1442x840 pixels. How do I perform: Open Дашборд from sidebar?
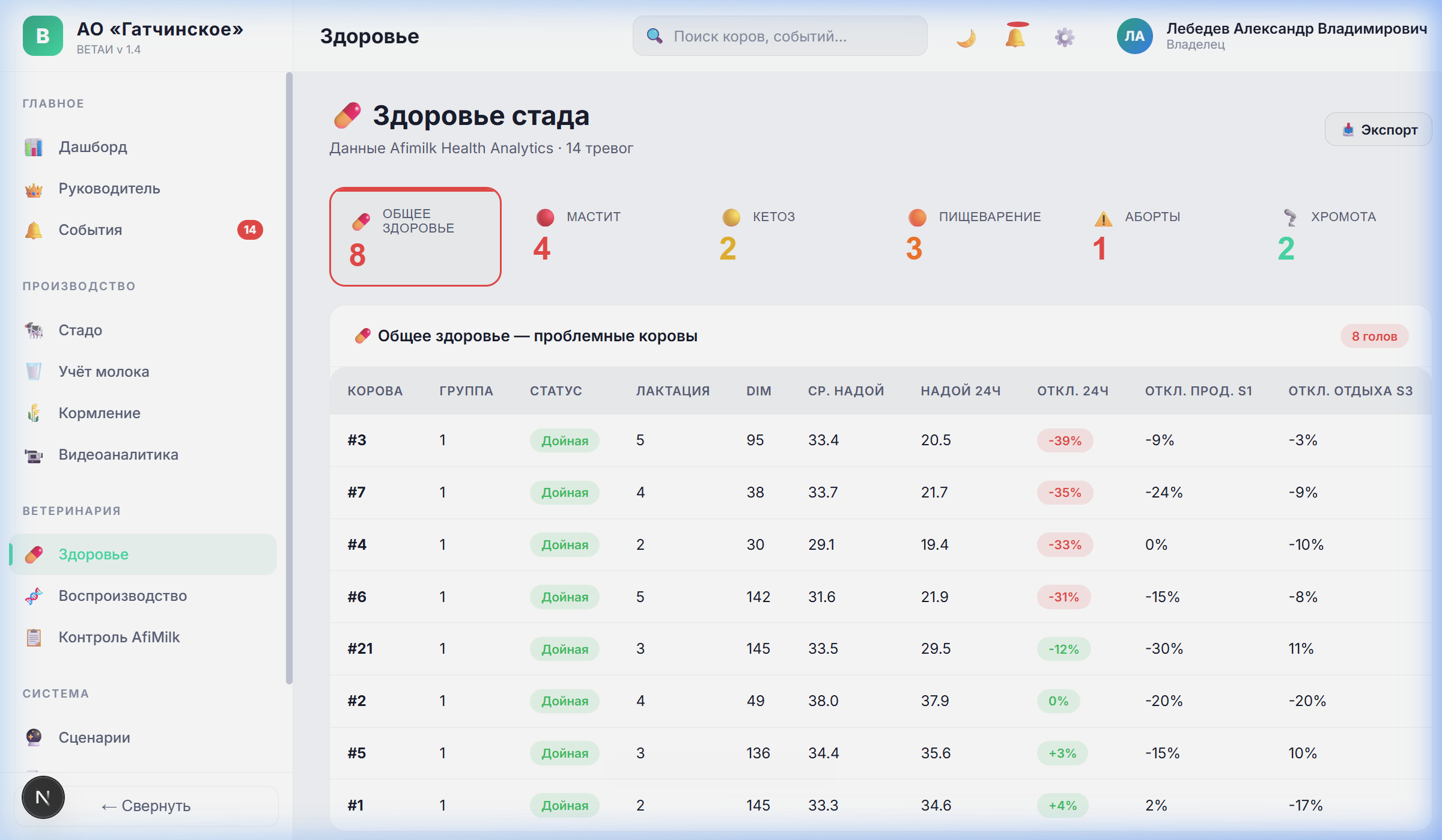tap(93, 147)
